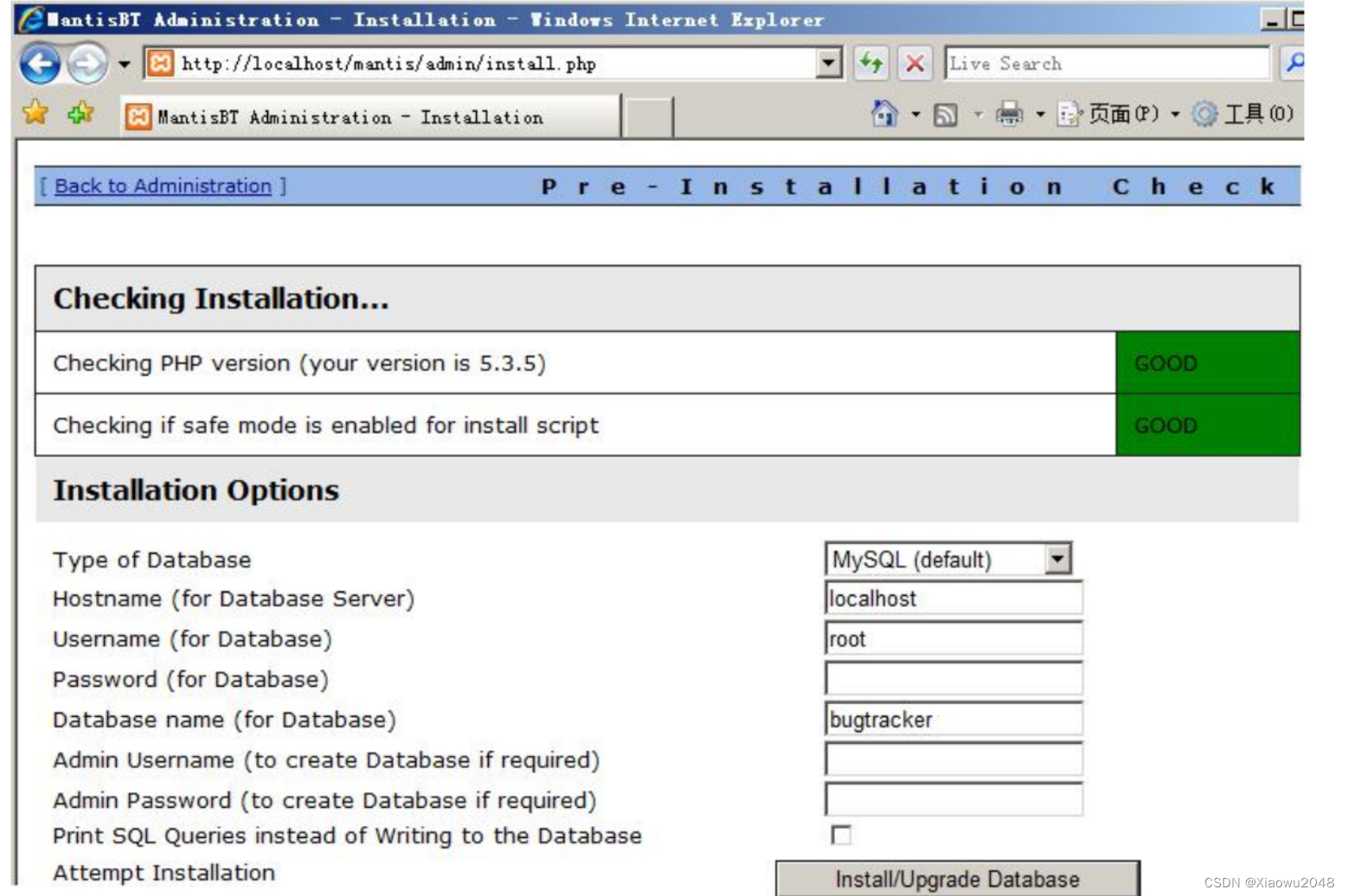Image resolution: width=1348 pixels, height=896 pixels.
Task: Open the 页面(P) page menu
Action: 1118,113
